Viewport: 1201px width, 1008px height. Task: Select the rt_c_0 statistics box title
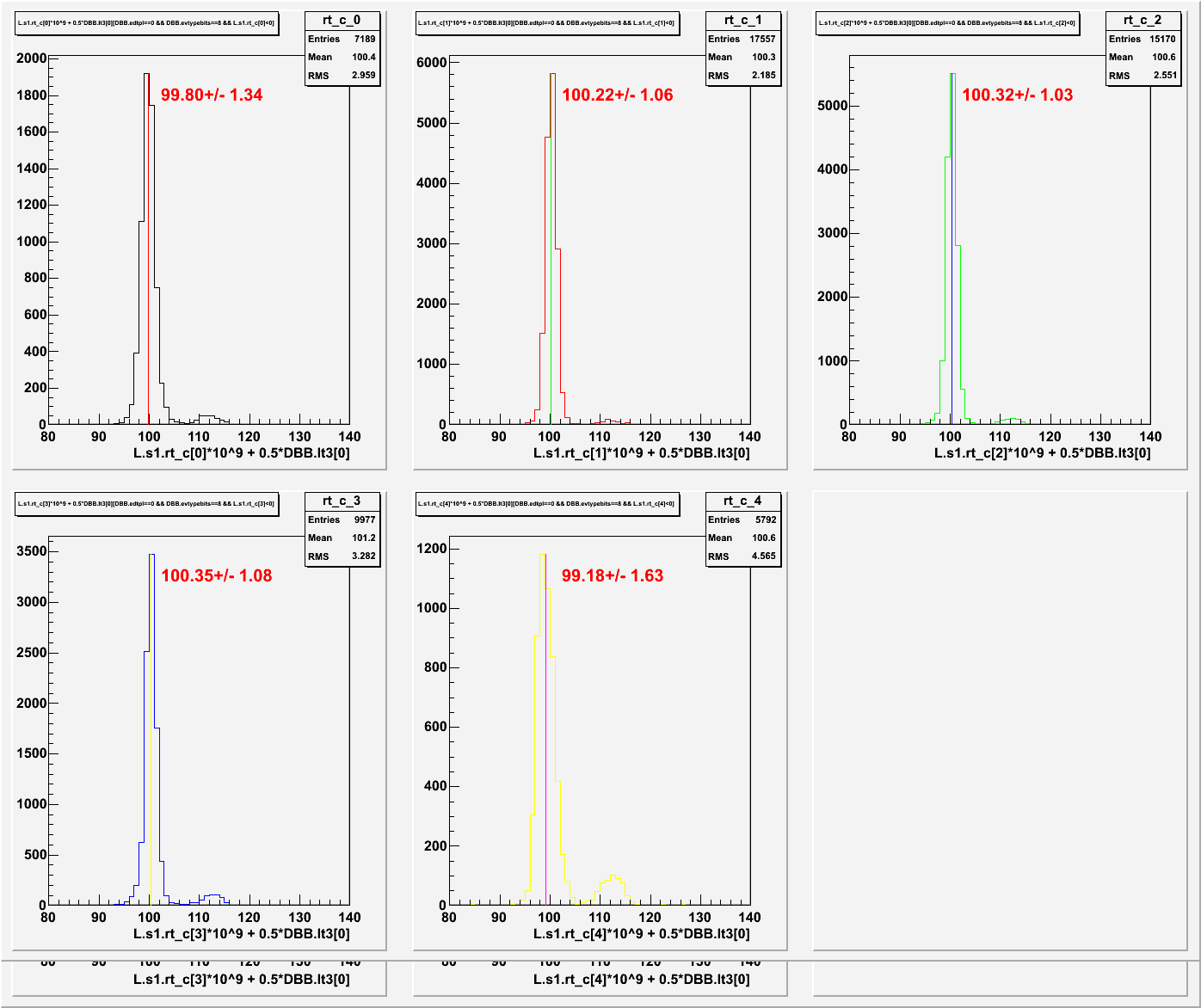tap(342, 20)
